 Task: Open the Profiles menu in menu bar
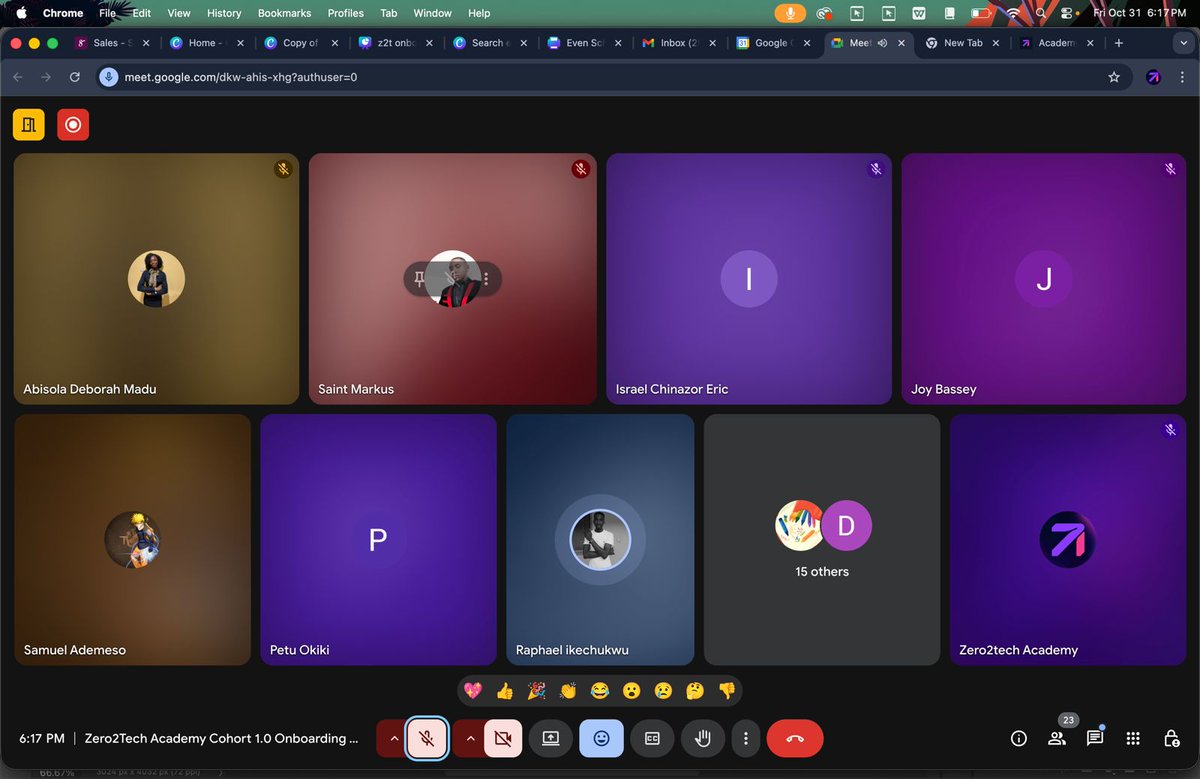point(345,13)
